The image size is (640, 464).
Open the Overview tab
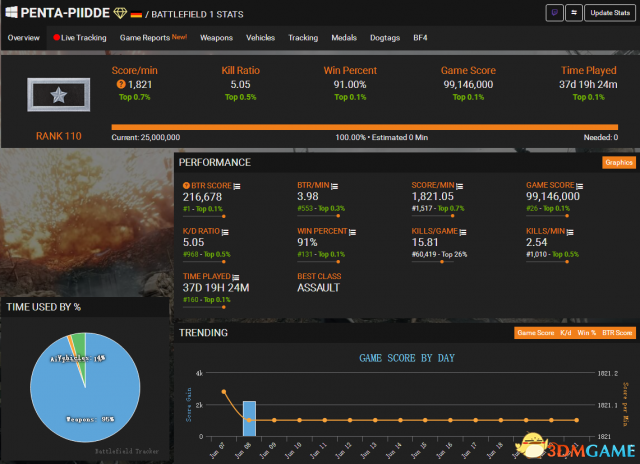24,38
